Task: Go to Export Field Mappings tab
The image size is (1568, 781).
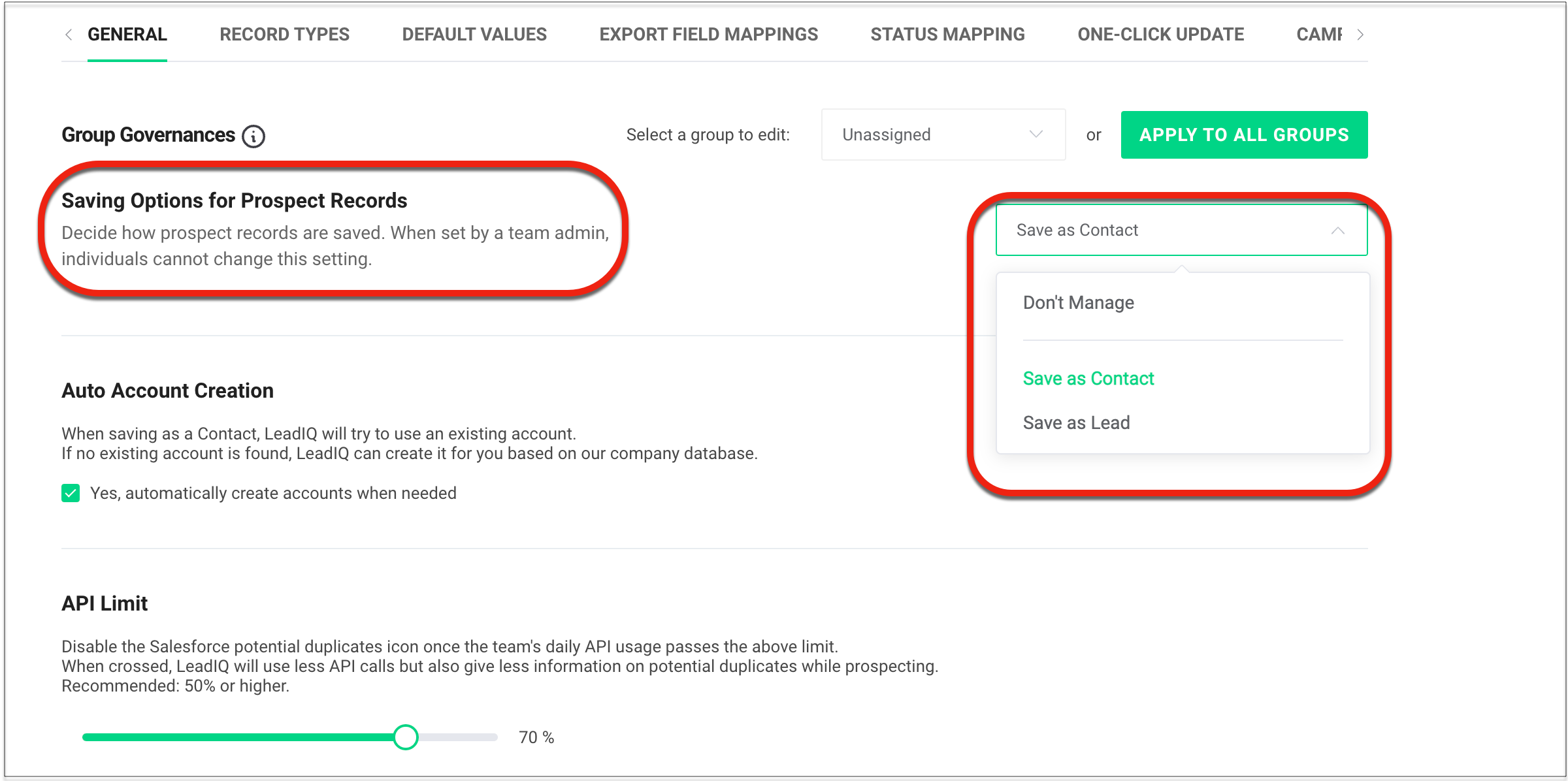Action: pyautogui.click(x=708, y=35)
